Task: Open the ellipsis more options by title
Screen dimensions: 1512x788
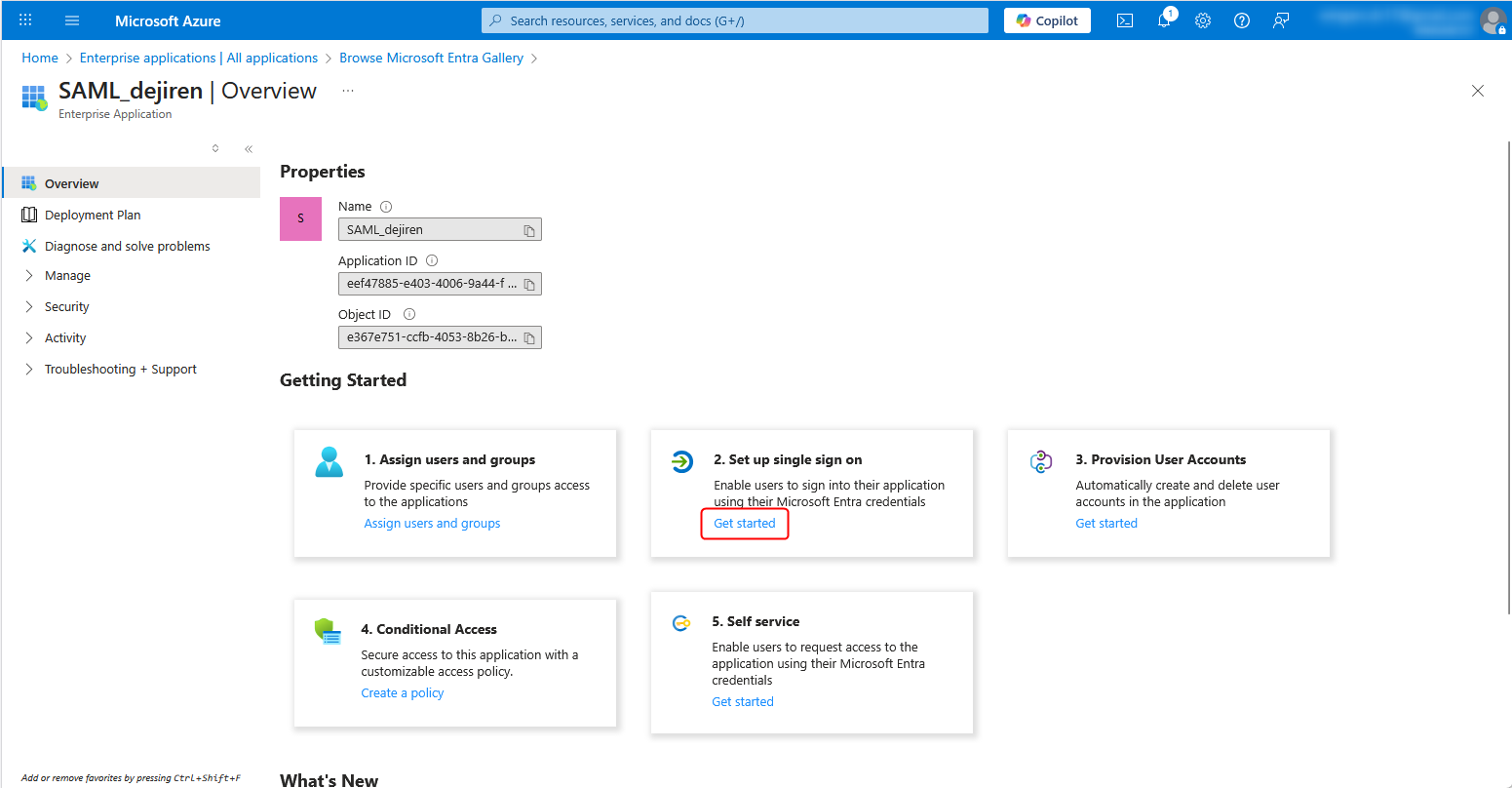Action: coord(348,91)
